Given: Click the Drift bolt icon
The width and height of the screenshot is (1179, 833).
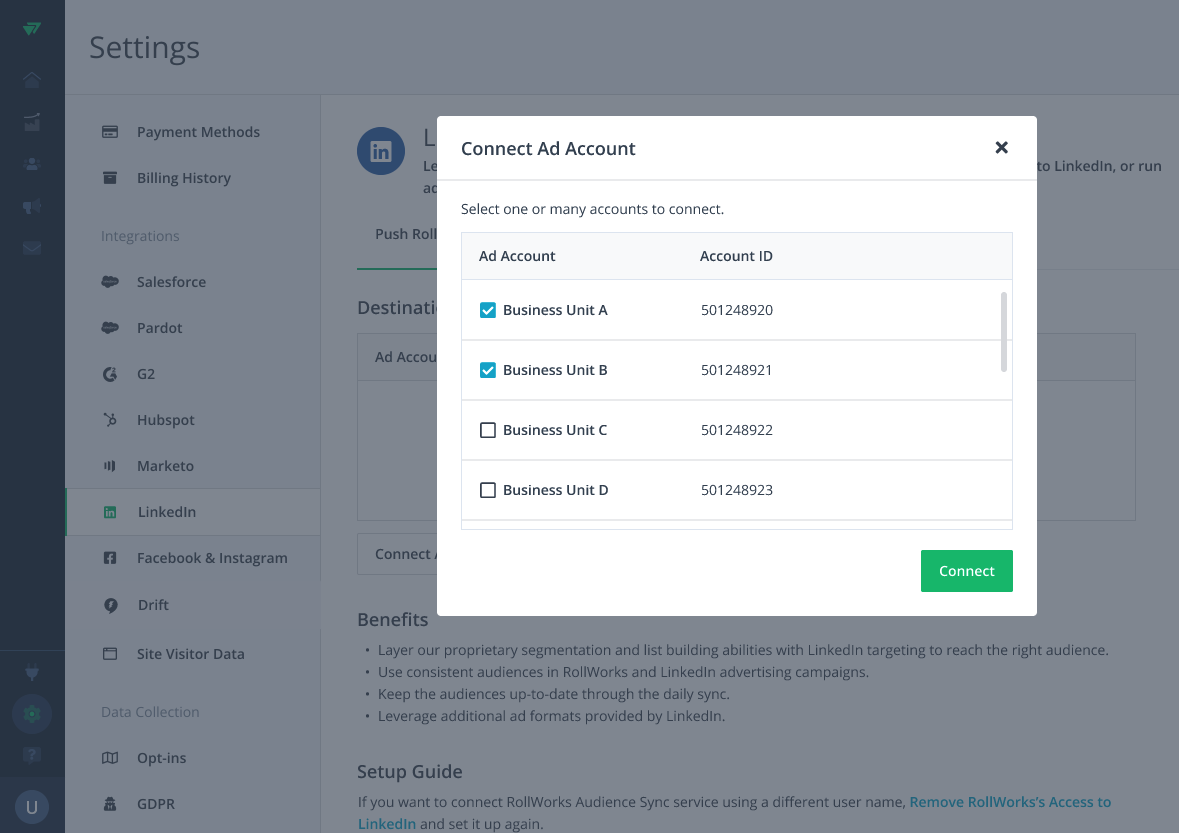Looking at the screenshot, I should coord(111,605).
